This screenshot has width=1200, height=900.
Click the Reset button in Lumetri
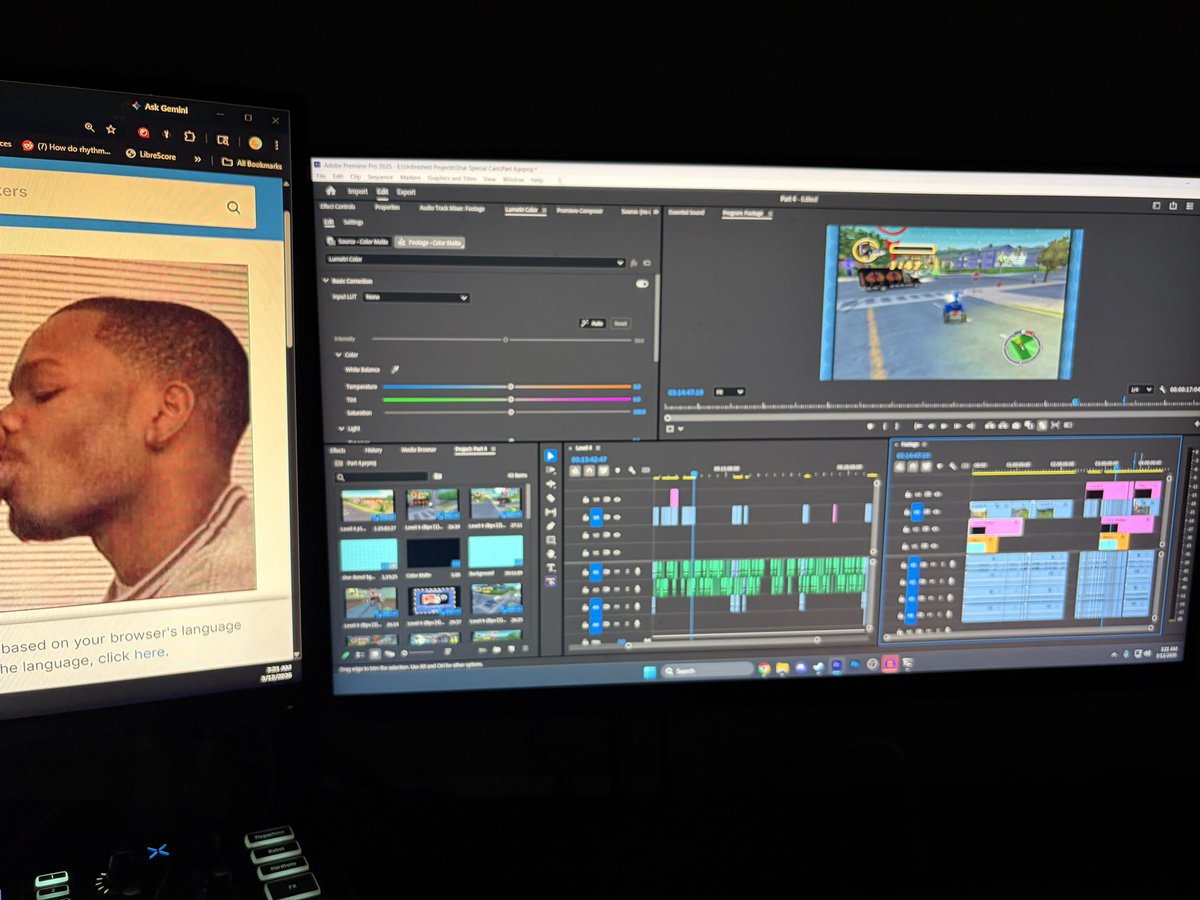tap(621, 323)
